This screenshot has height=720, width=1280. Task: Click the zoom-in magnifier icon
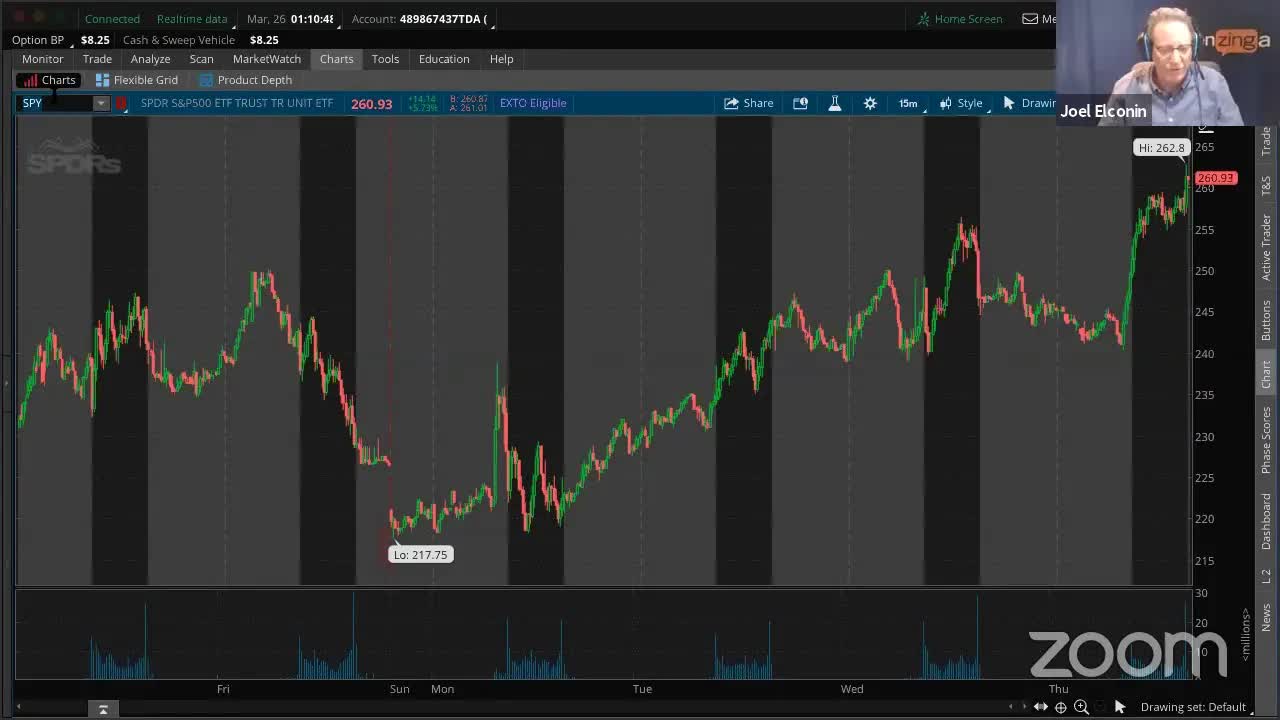(1081, 707)
